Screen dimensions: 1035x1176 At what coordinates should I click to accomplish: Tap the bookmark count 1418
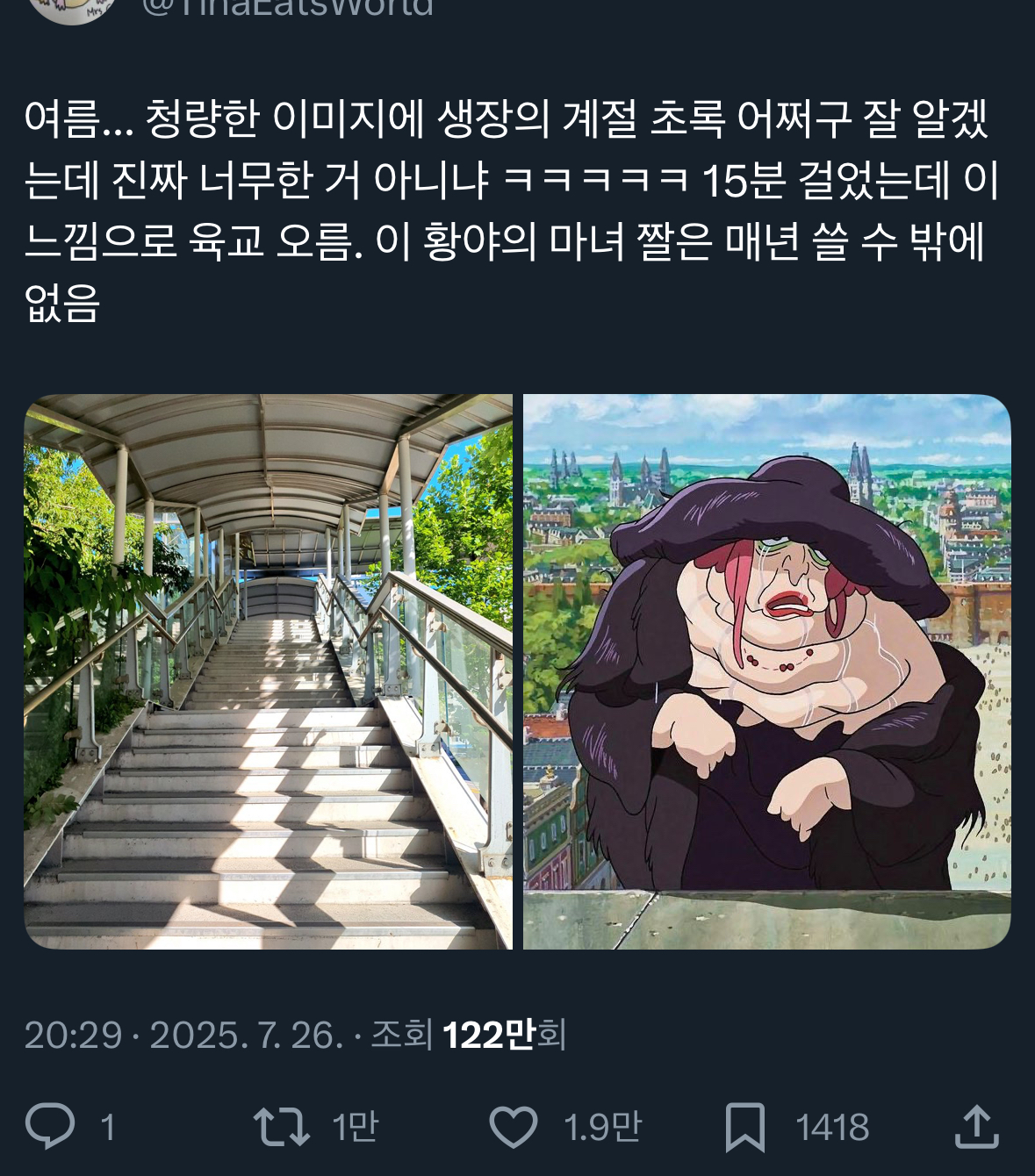(x=832, y=1127)
